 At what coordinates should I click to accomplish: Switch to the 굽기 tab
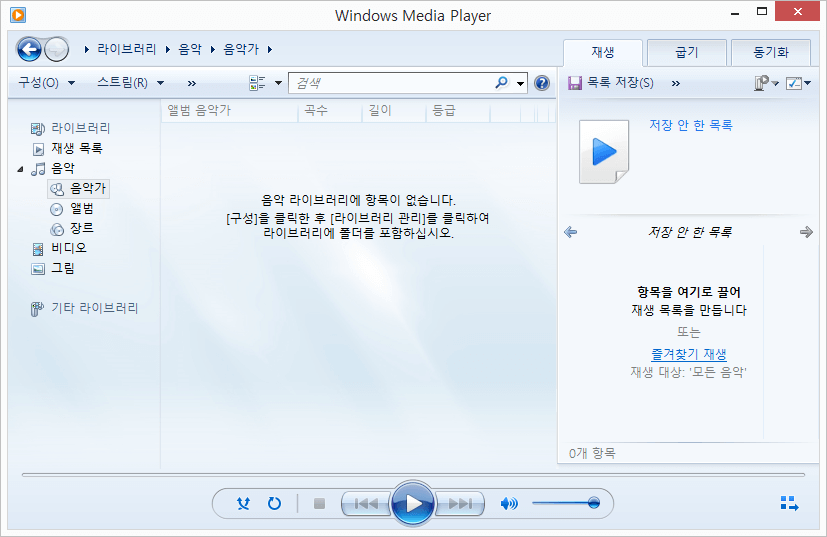[x=687, y=52]
